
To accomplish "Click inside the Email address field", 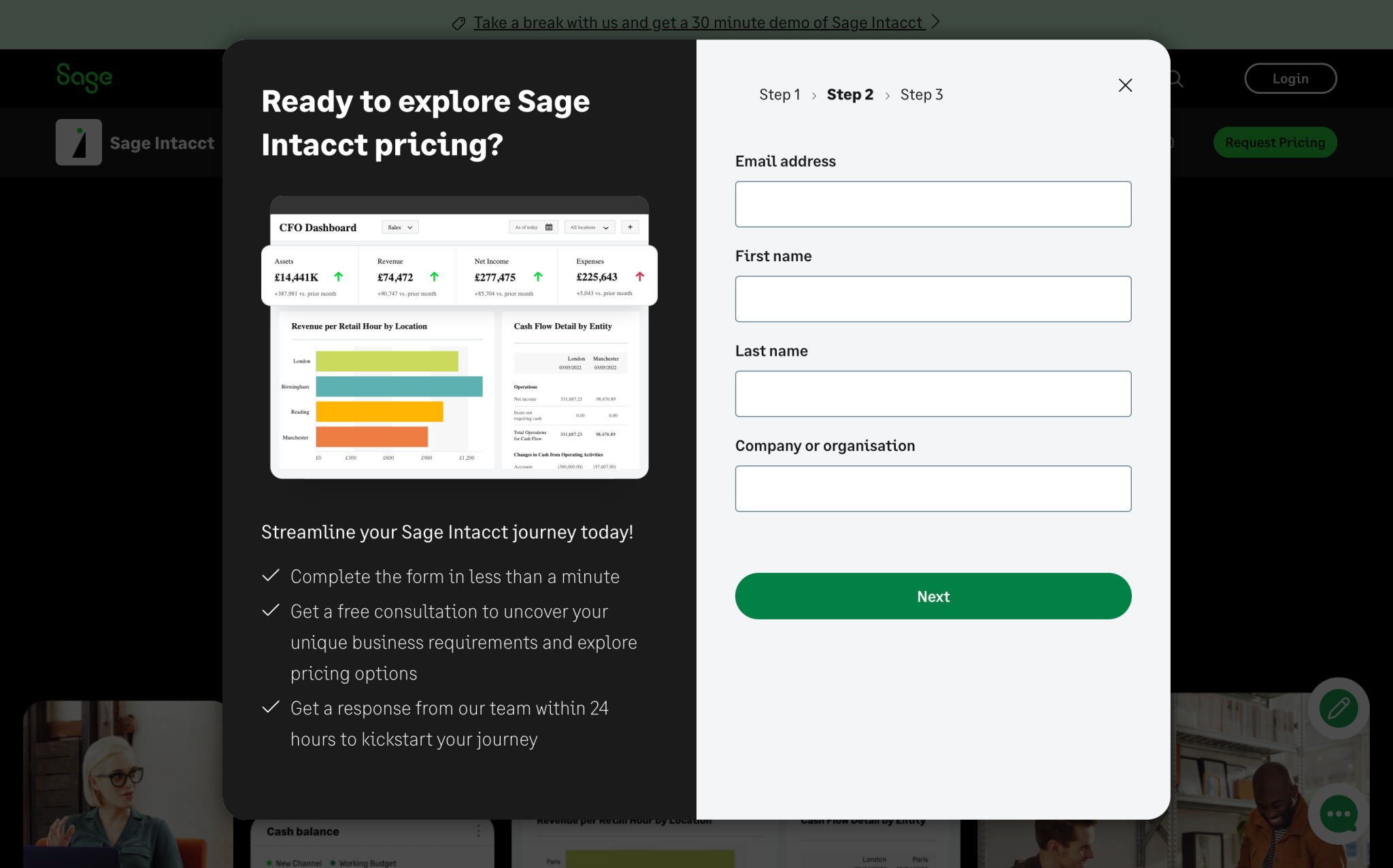I will [x=933, y=204].
